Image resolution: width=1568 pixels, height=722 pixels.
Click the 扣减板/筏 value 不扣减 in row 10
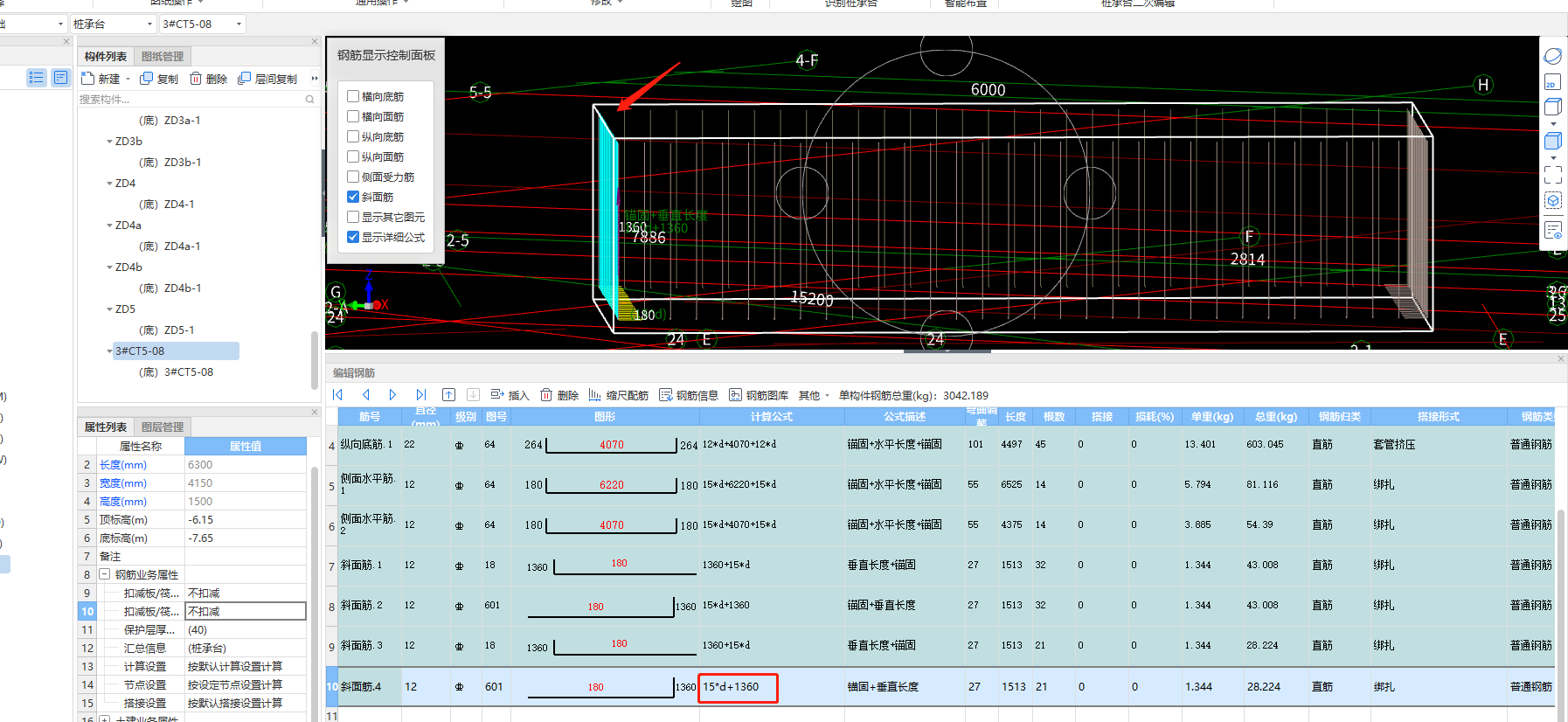click(x=246, y=612)
